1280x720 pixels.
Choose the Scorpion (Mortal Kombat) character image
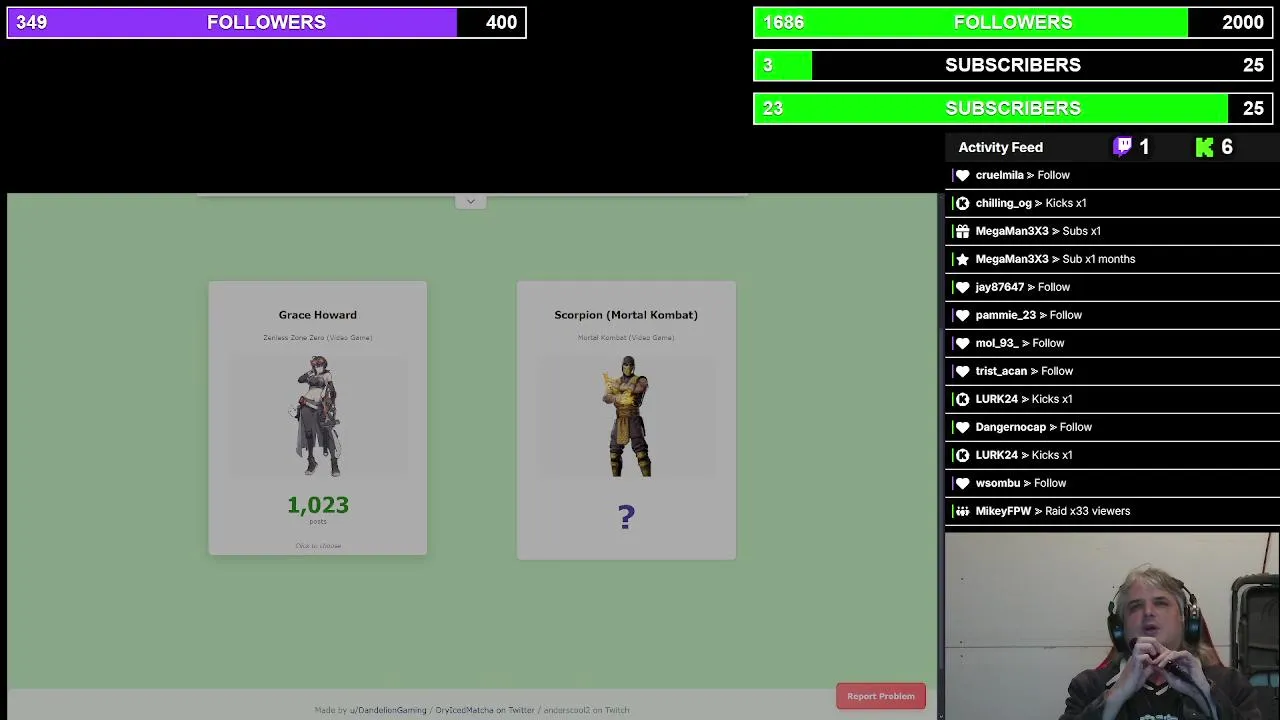[627, 416]
